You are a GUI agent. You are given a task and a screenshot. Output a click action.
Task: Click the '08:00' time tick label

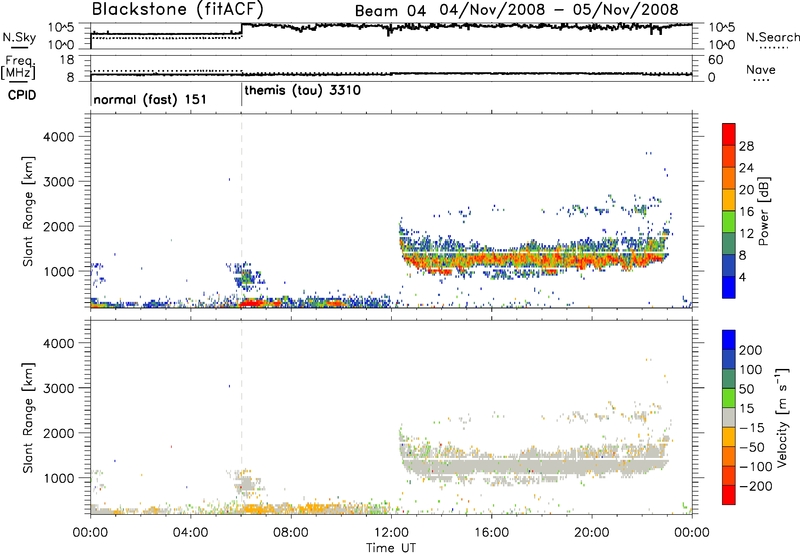pyautogui.click(x=291, y=533)
